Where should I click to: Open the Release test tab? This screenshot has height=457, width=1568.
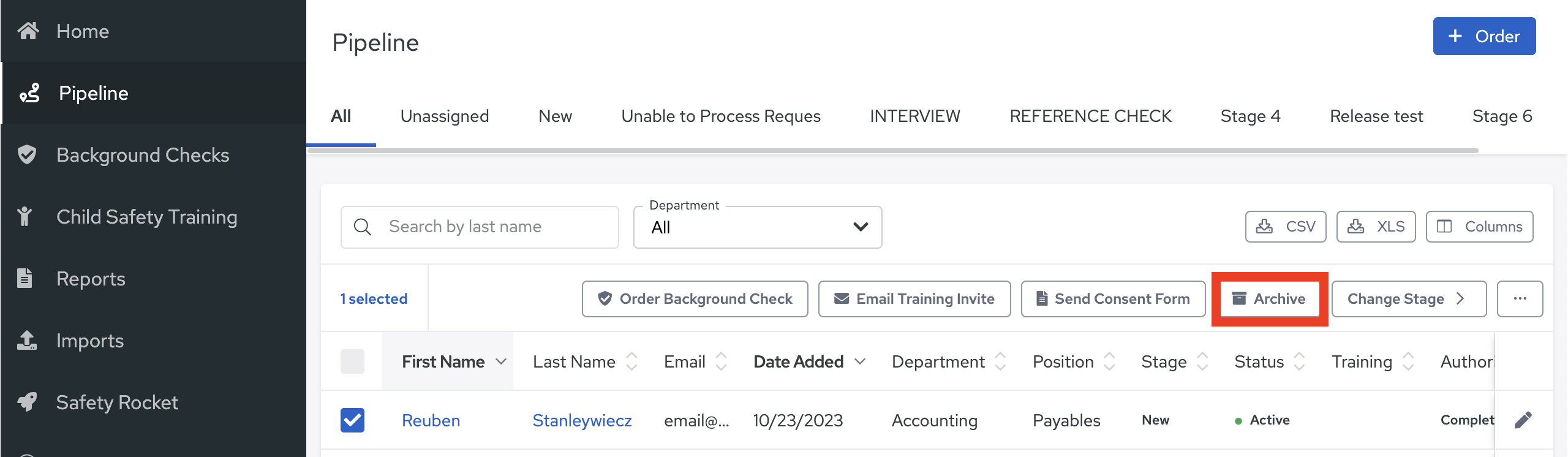[1376, 116]
